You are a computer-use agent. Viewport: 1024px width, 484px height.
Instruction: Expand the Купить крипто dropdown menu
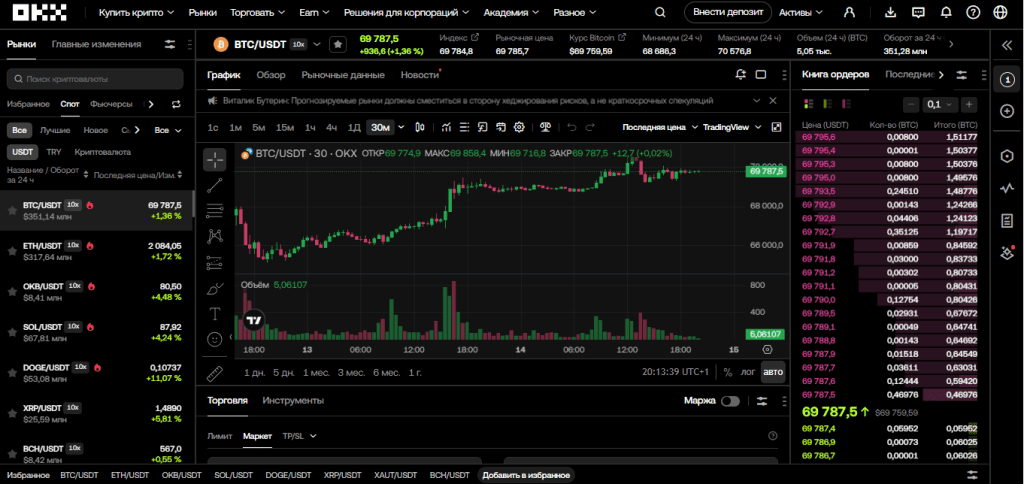[x=136, y=12]
